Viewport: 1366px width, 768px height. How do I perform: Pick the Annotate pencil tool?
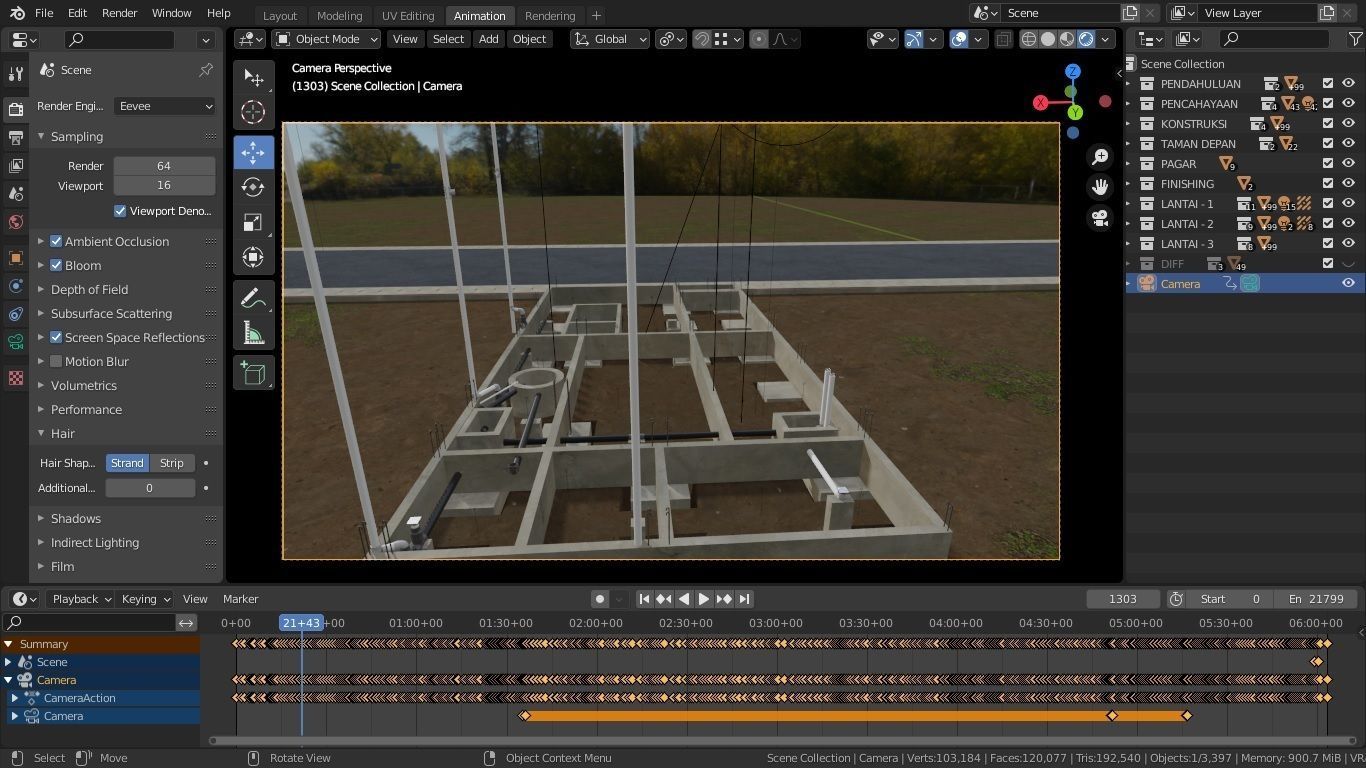pyautogui.click(x=253, y=298)
